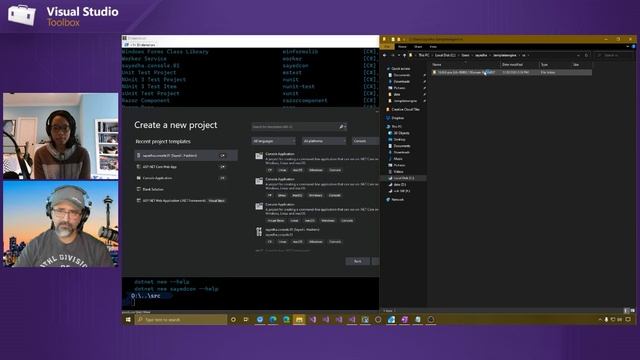Click the sayedha.console.01 template icon in results list
The height and width of the screenshot is (360, 640).
point(259,232)
